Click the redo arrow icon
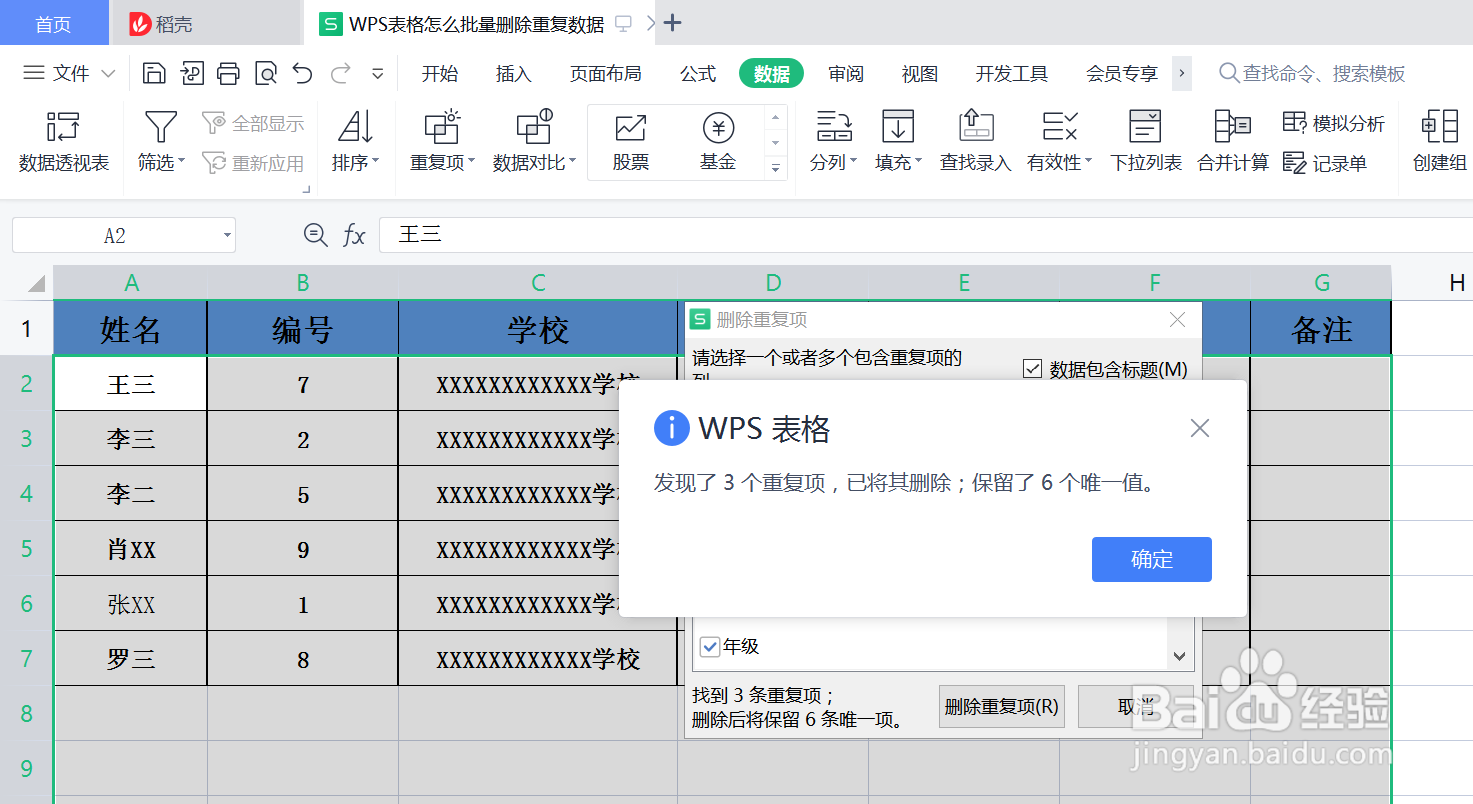The height and width of the screenshot is (804, 1473). (340, 73)
